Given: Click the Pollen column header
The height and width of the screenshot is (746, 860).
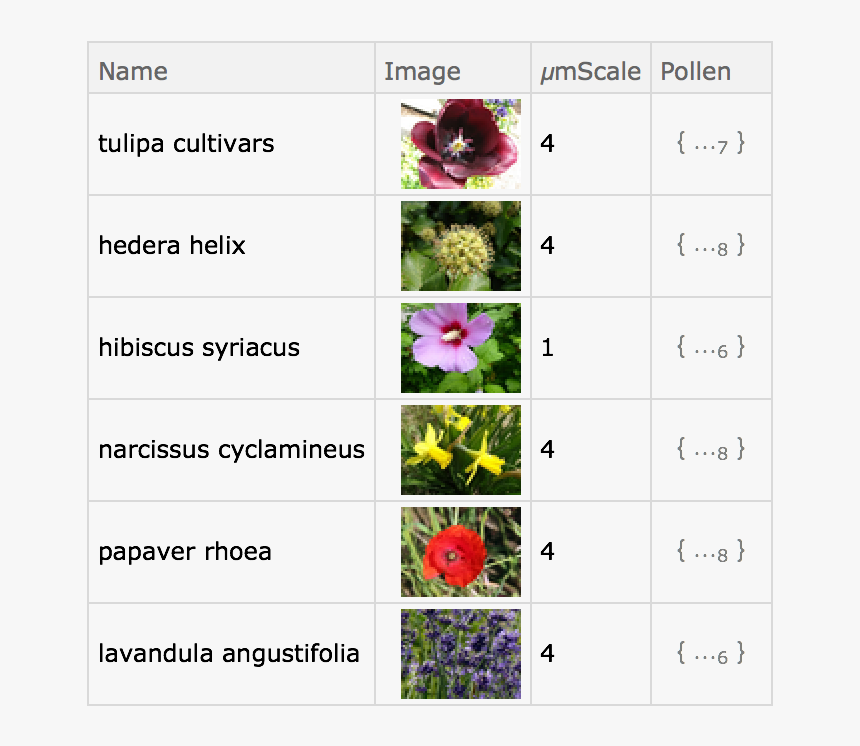Looking at the screenshot, I should [x=695, y=72].
